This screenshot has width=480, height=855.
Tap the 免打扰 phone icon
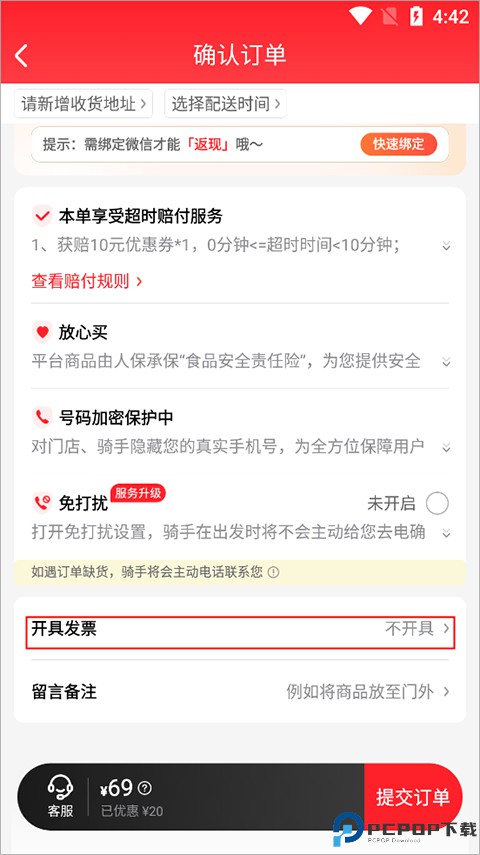click(42, 502)
